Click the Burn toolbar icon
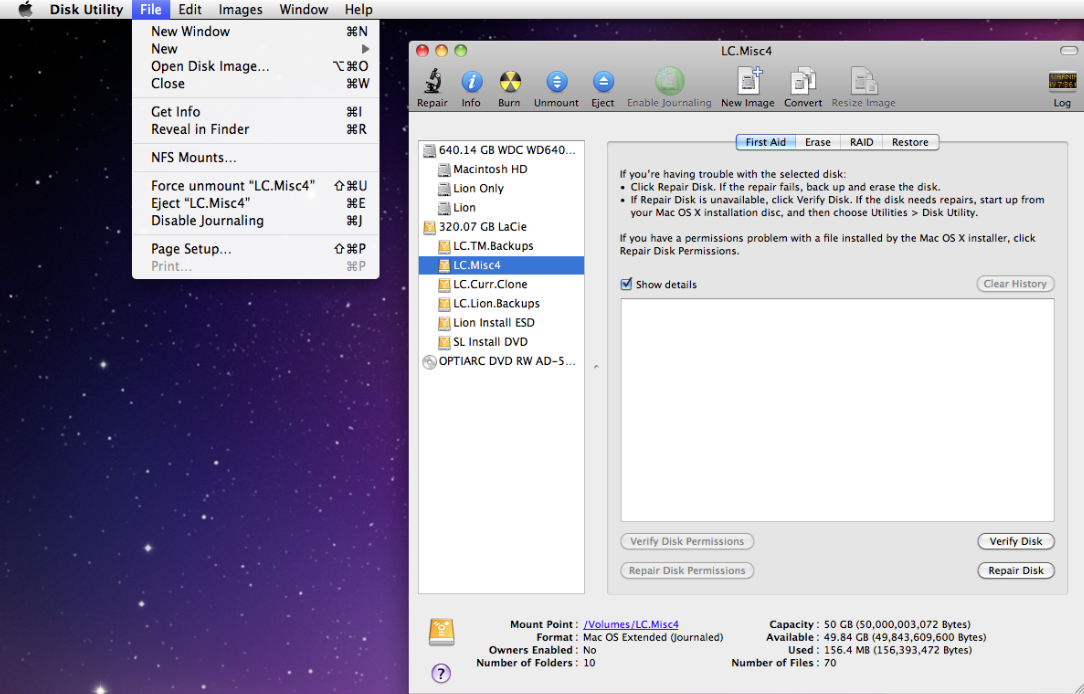Screen dimensions: 1084x694 (509, 83)
